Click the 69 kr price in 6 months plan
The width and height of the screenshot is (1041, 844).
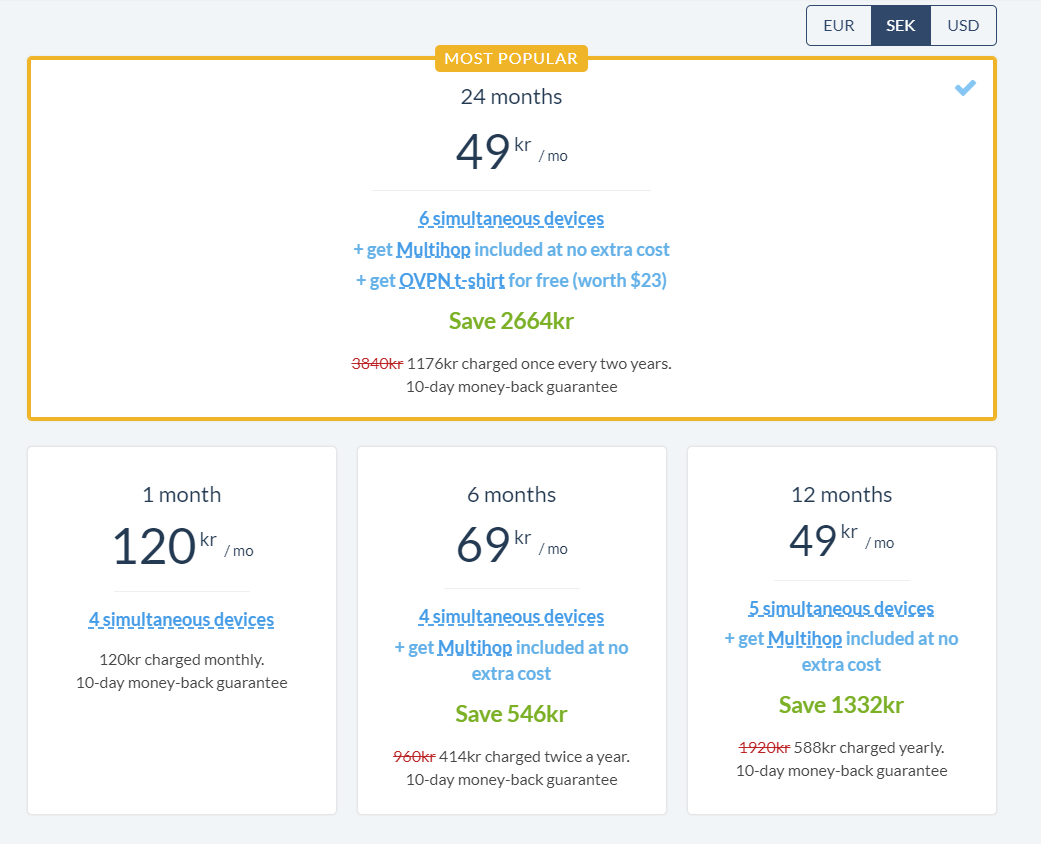(483, 545)
